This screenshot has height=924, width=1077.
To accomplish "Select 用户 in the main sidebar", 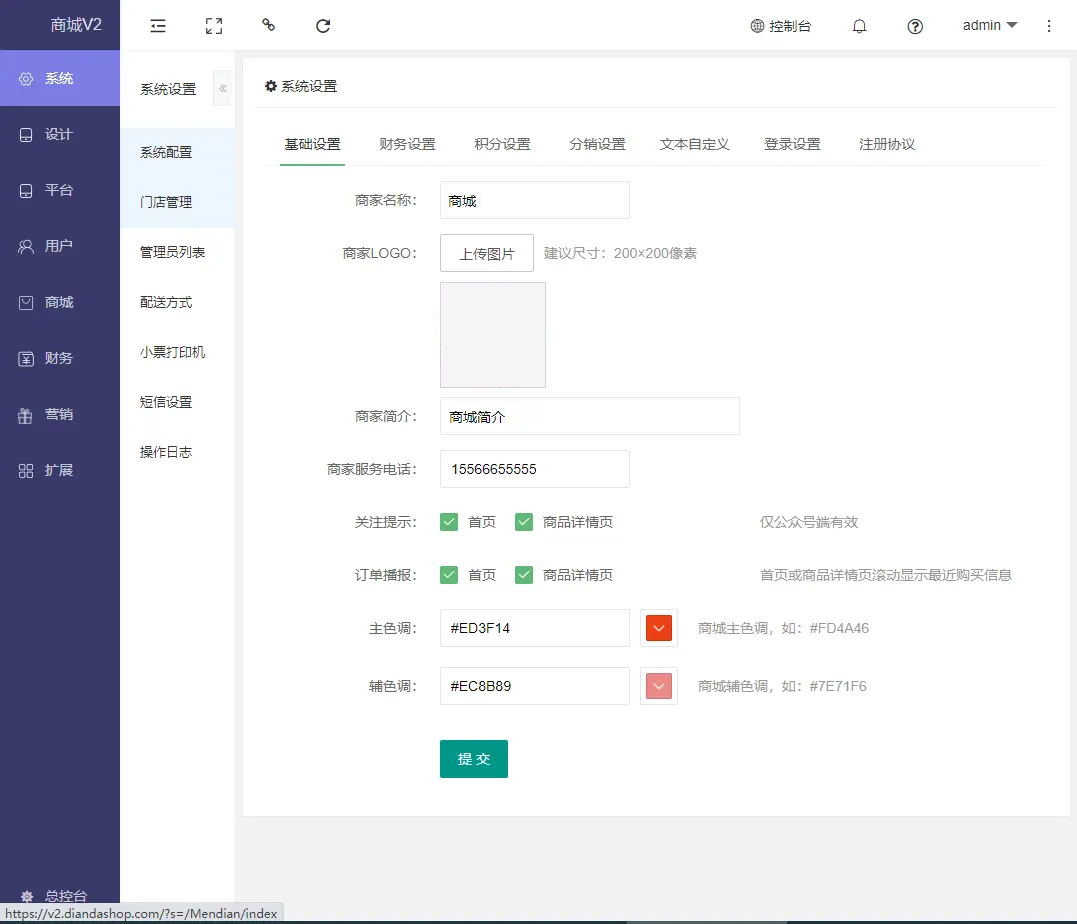I will (x=60, y=246).
